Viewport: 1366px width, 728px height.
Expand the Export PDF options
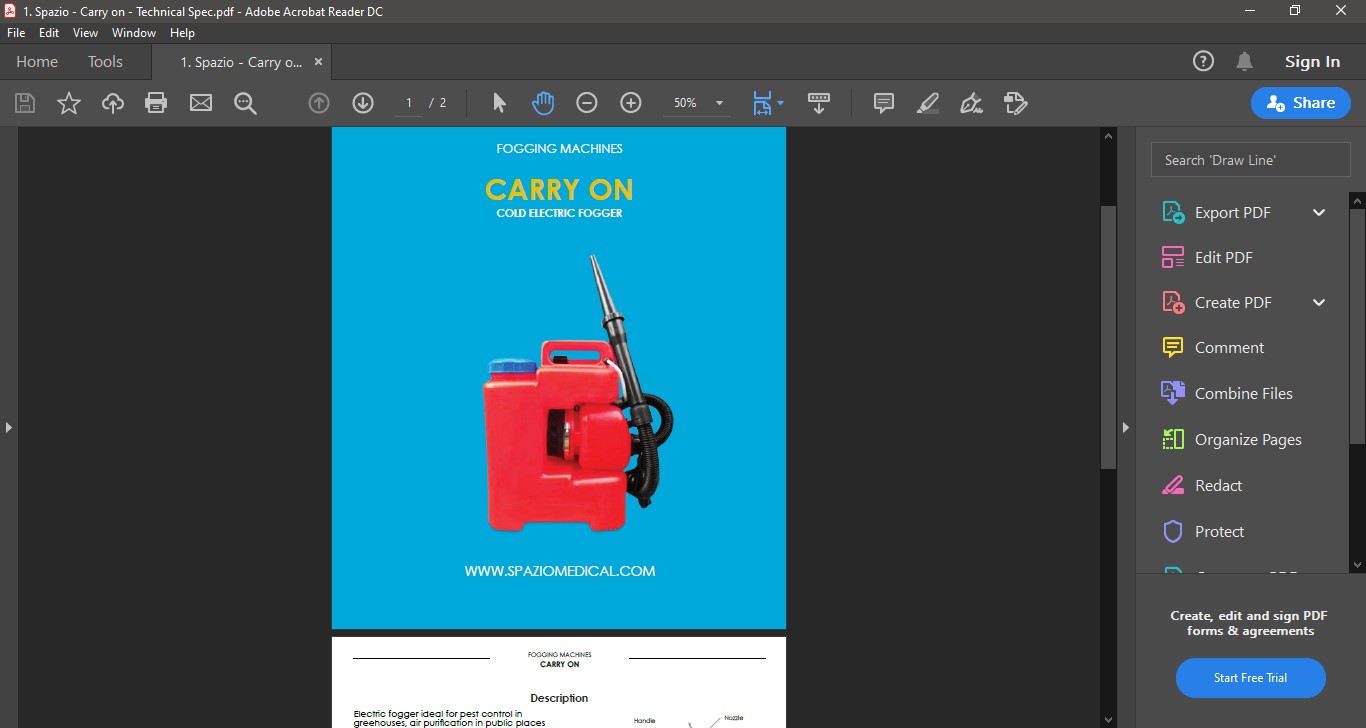pos(1318,212)
